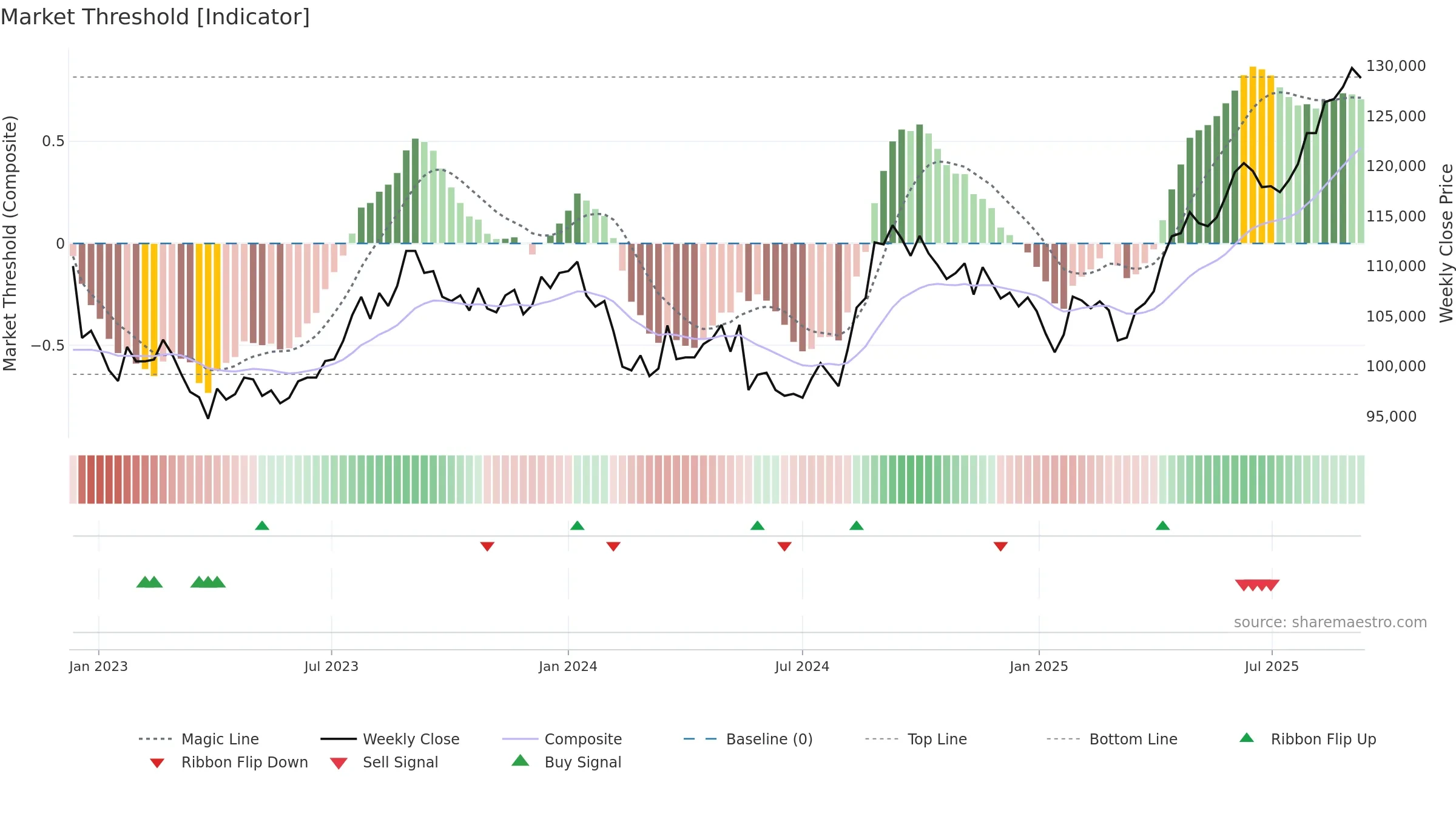The height and width of the screenshot is (819, 1456).
Task: Click the 0 tick on the left axis
Action: (61, 244)
